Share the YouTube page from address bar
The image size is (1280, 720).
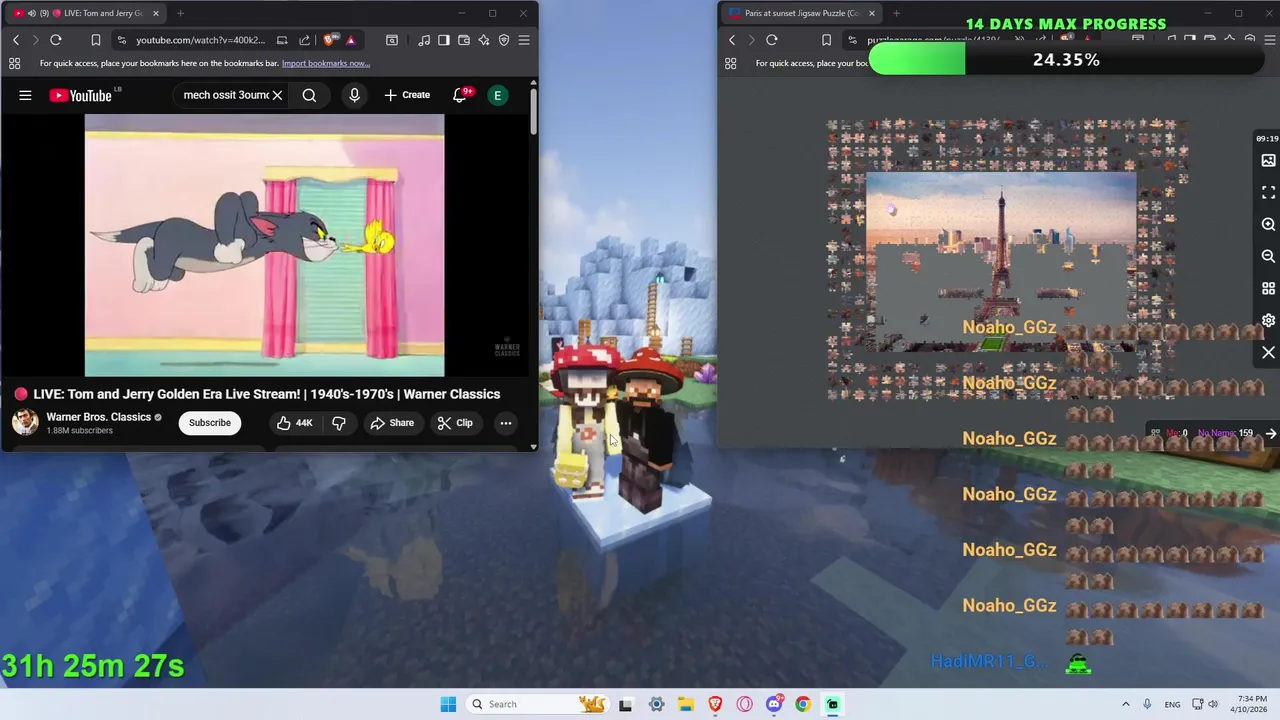304,40
